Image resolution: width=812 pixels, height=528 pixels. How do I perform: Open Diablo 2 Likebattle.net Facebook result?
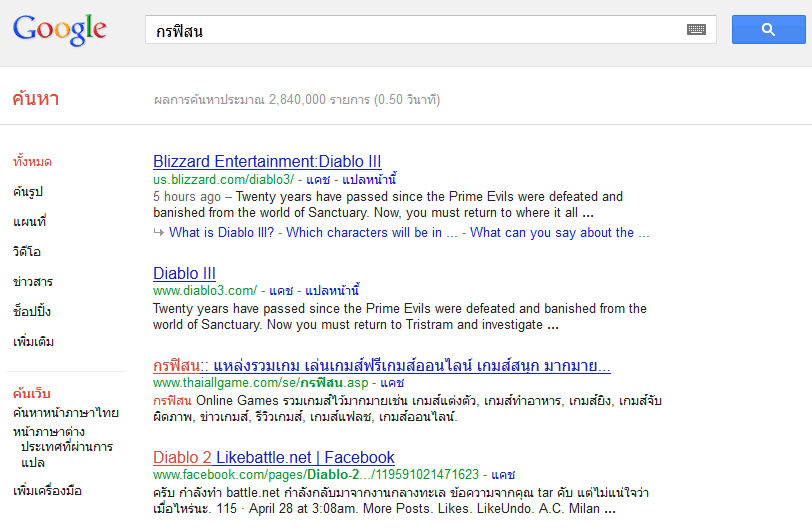click(274, 458)
